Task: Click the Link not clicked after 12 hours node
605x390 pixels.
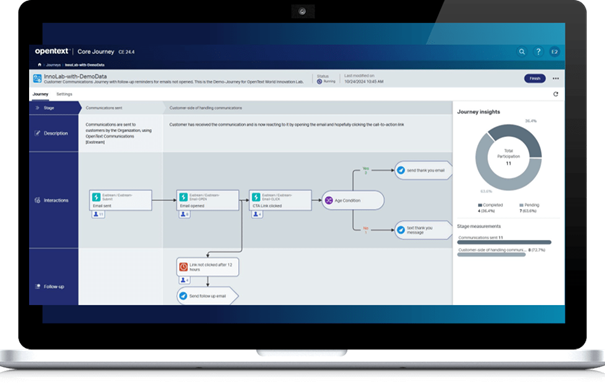Action: coord(208,267)
